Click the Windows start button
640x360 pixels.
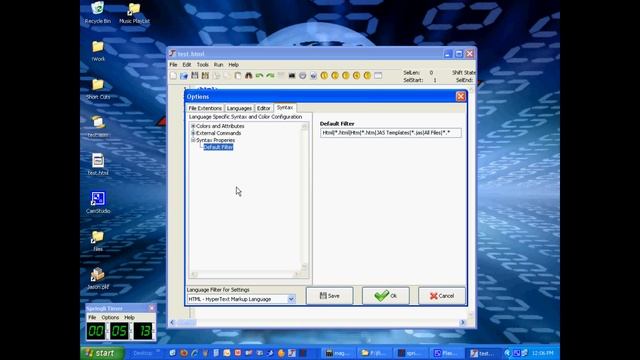102,353
